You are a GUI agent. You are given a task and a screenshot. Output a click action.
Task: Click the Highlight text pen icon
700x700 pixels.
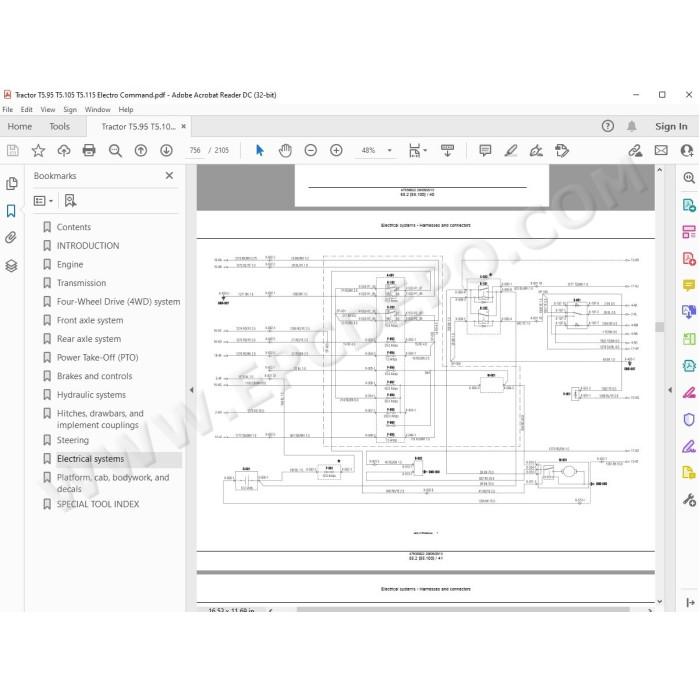point(511,150)
